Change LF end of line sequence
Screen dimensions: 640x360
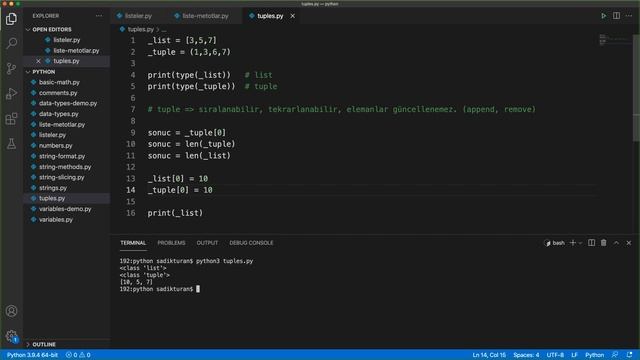574,355
